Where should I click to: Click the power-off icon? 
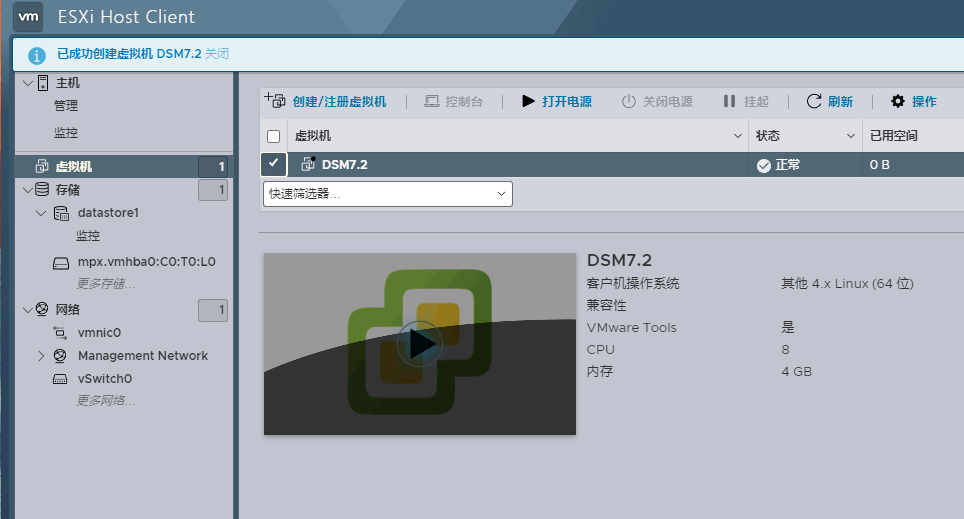[628, 101]
